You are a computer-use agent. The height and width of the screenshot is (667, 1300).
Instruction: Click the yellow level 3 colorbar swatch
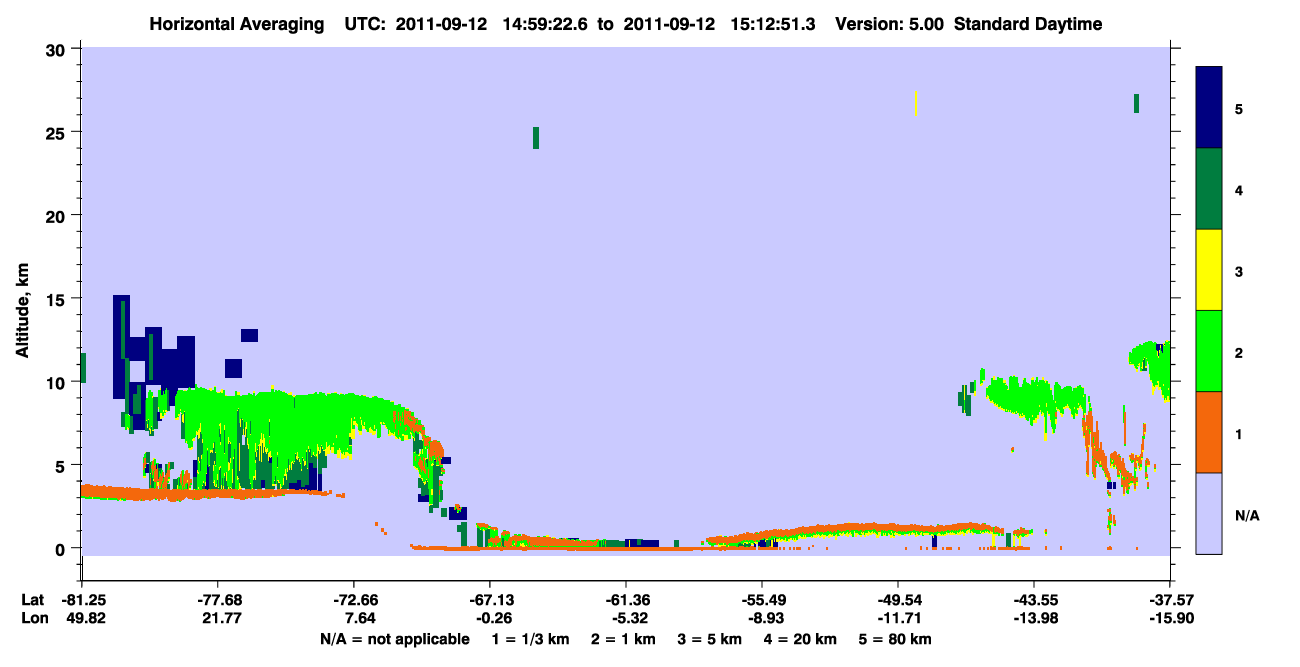(1209, 269)
